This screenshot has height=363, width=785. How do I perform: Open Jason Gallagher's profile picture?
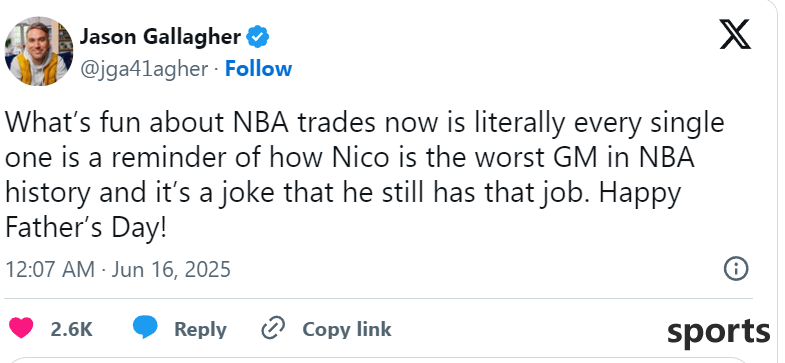coord(39,51)
